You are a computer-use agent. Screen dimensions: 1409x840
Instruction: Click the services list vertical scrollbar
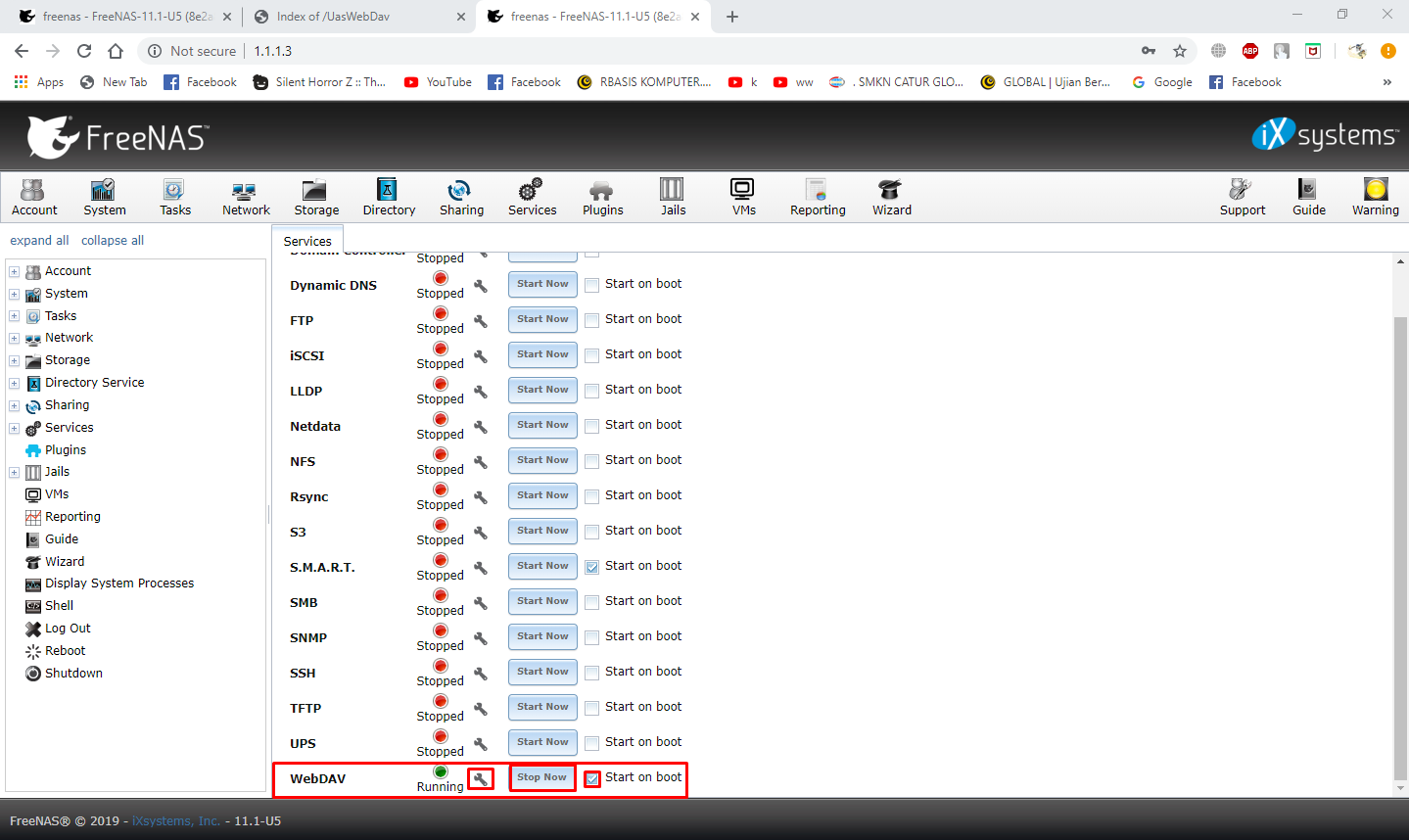(1400, 548)
